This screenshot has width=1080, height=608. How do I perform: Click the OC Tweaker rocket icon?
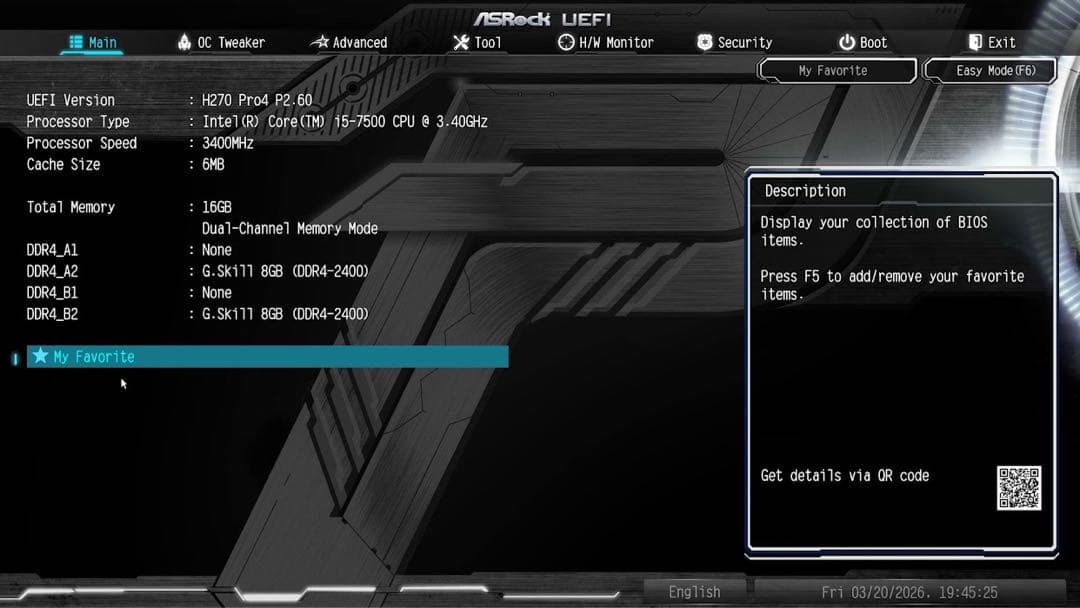pos(184,42)
